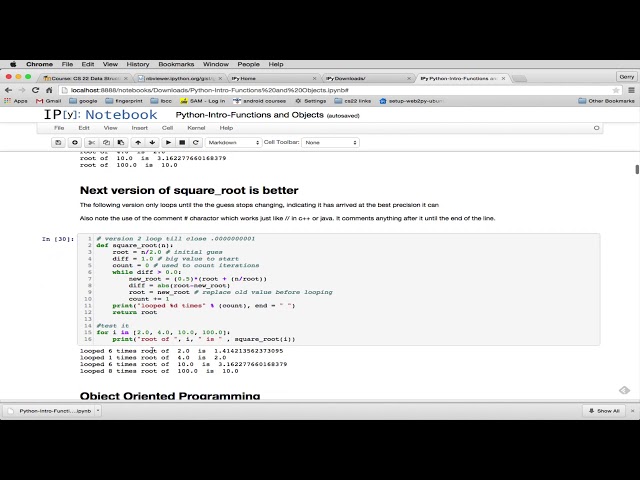Open the Chrome hamburger menu
The height and width of the screenshot is (480, 640).
[x=631, y=90]
